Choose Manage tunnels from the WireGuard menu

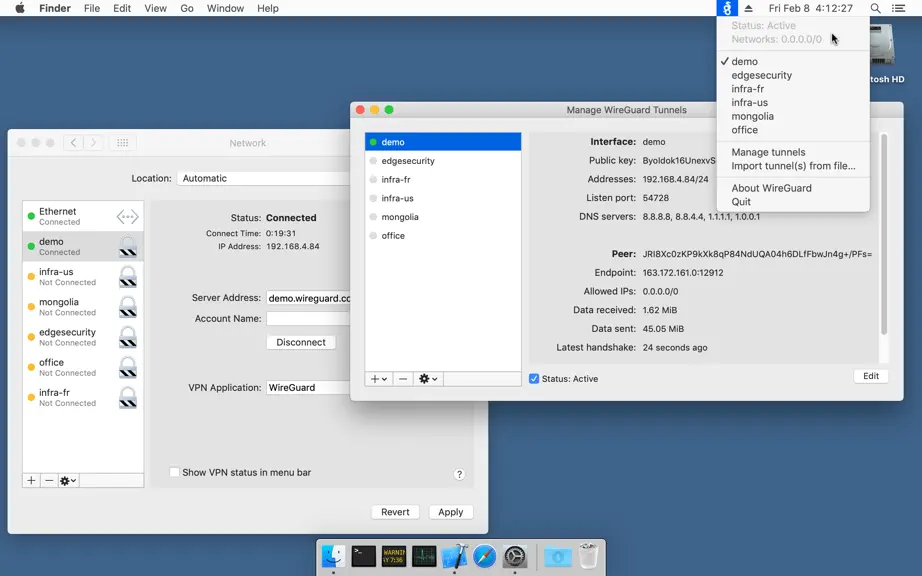tap(768, 152)
